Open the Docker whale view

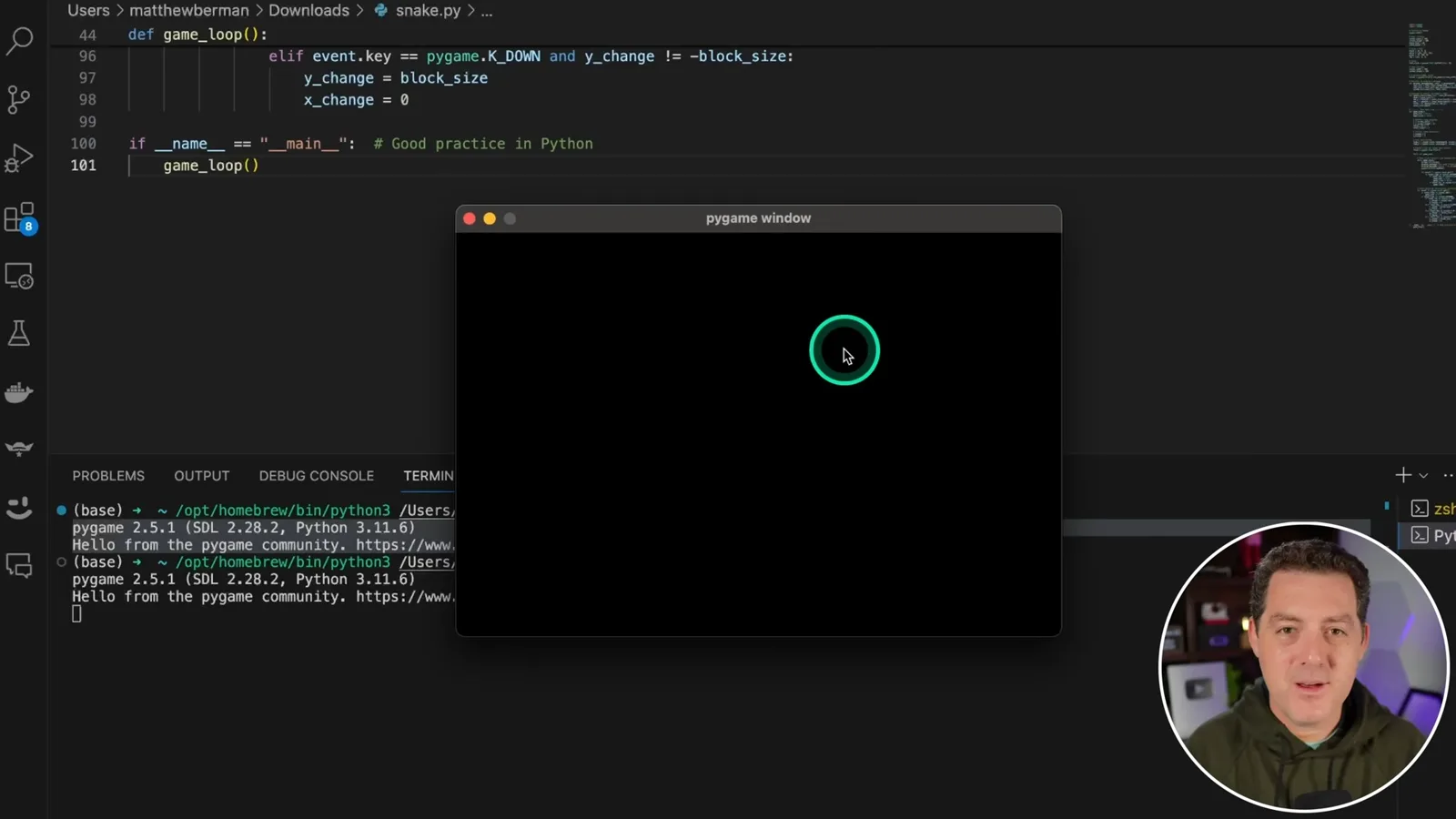(19, 392)
